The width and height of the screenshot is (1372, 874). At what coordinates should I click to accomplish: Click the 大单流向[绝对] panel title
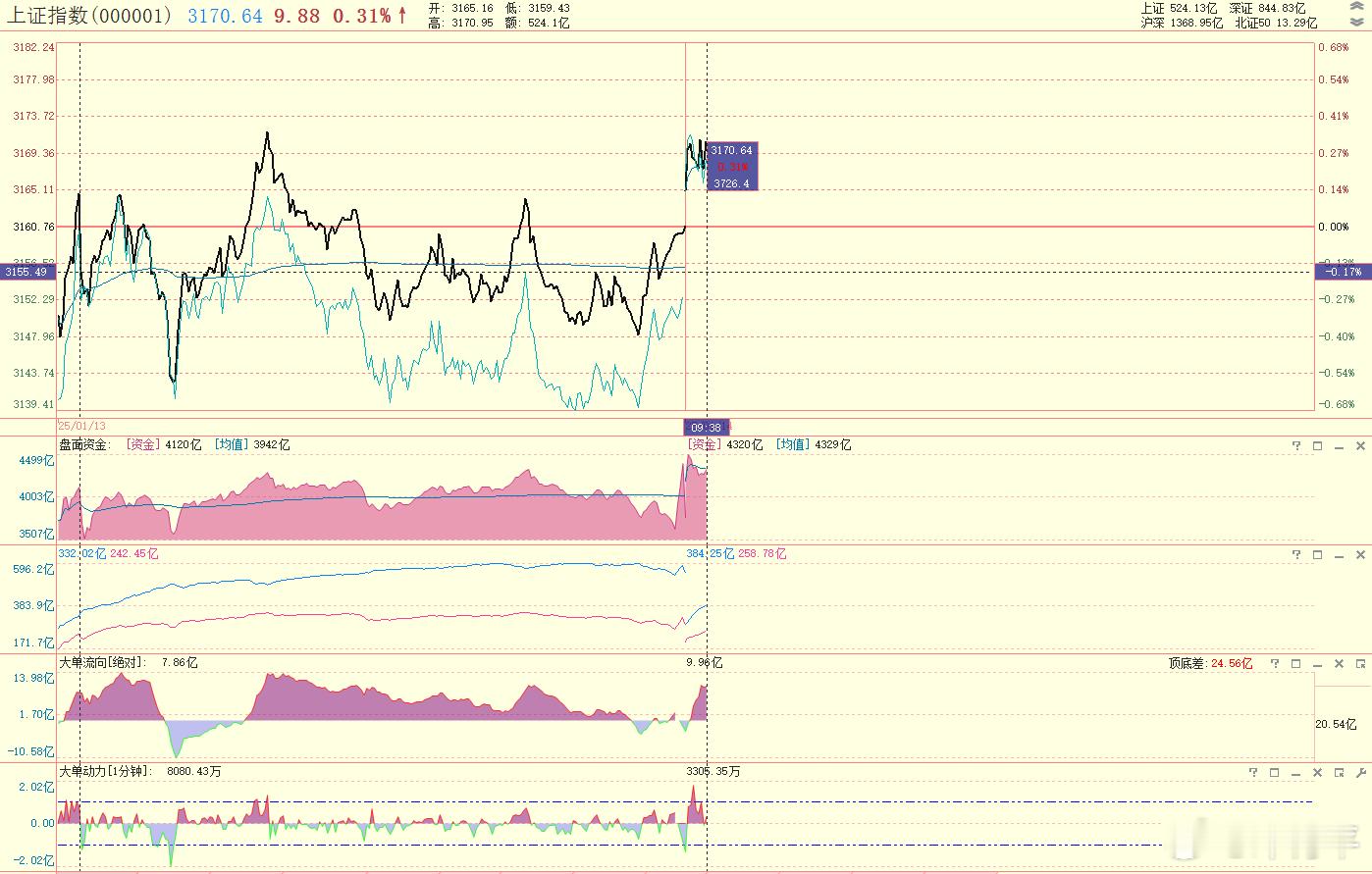(102, 663)
